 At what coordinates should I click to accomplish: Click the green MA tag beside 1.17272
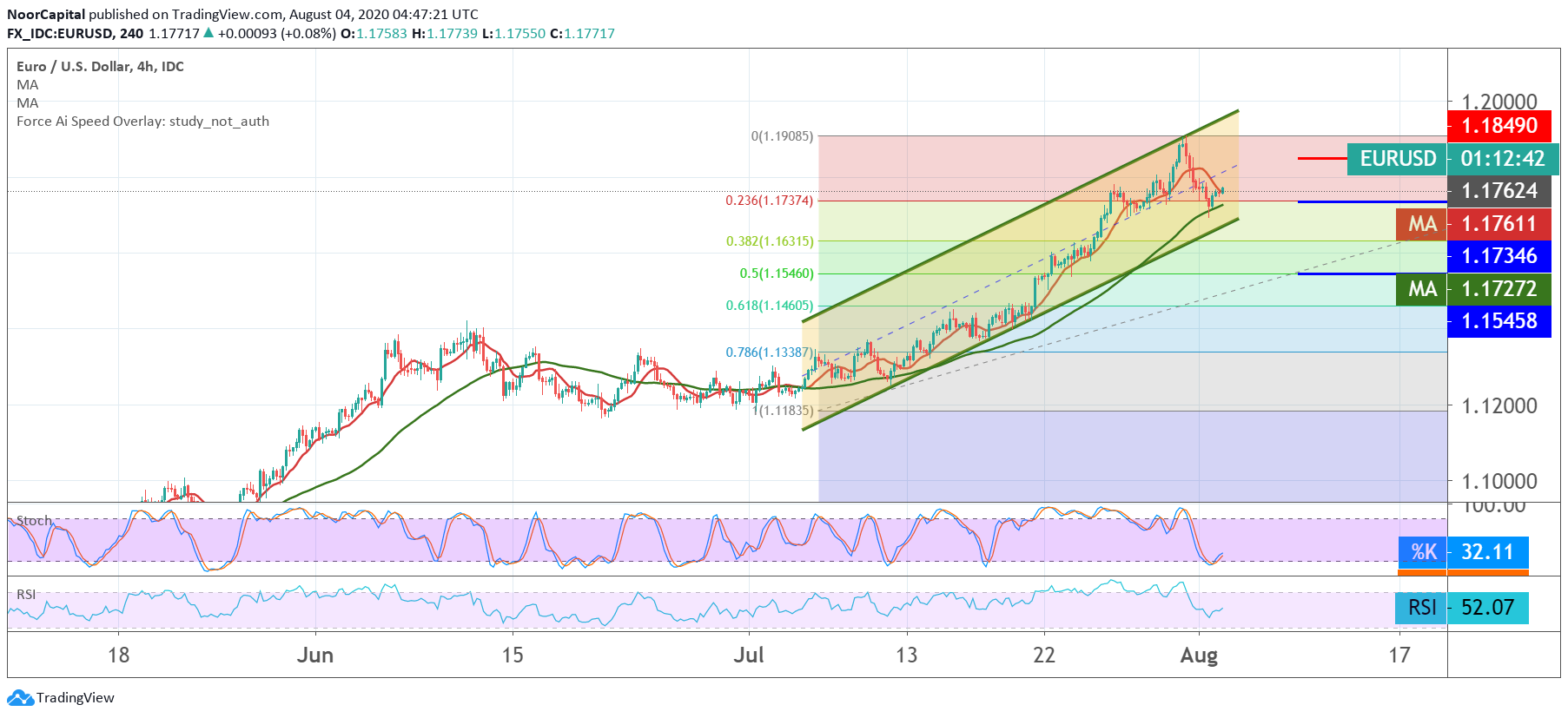click(1422, 289)
